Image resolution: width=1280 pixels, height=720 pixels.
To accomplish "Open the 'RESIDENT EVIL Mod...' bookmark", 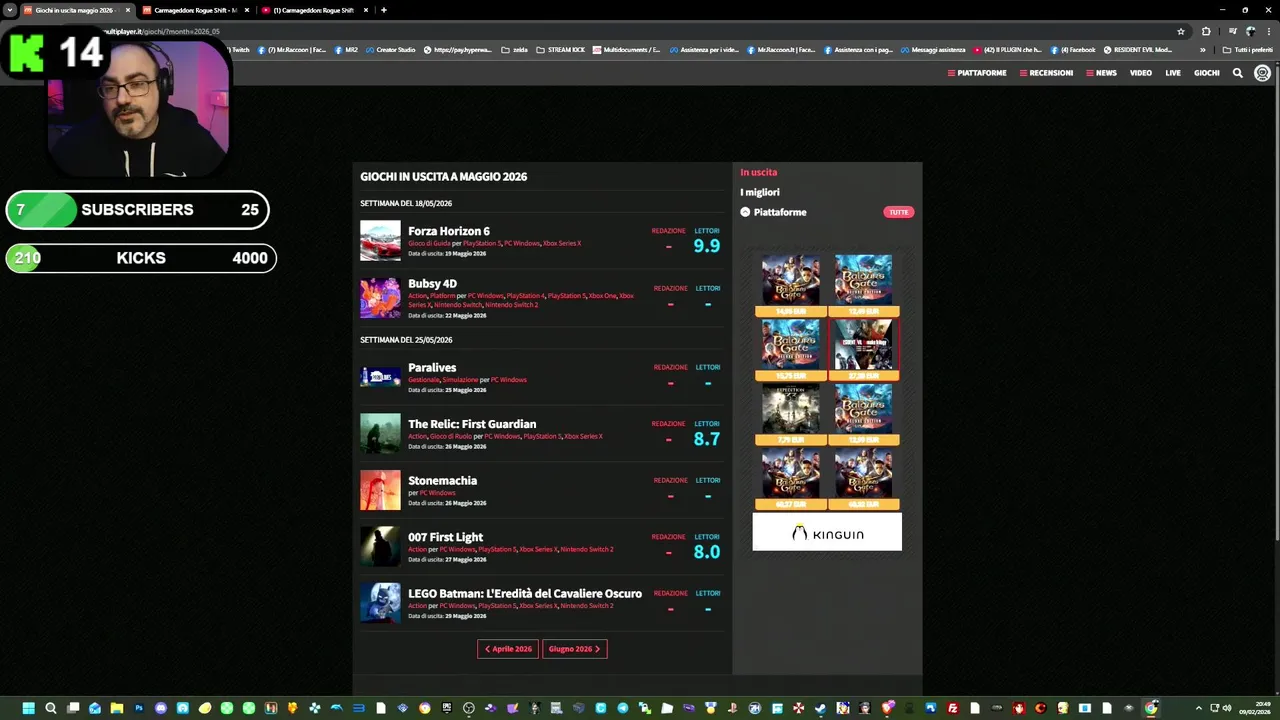I will [x=1137, y=50].
